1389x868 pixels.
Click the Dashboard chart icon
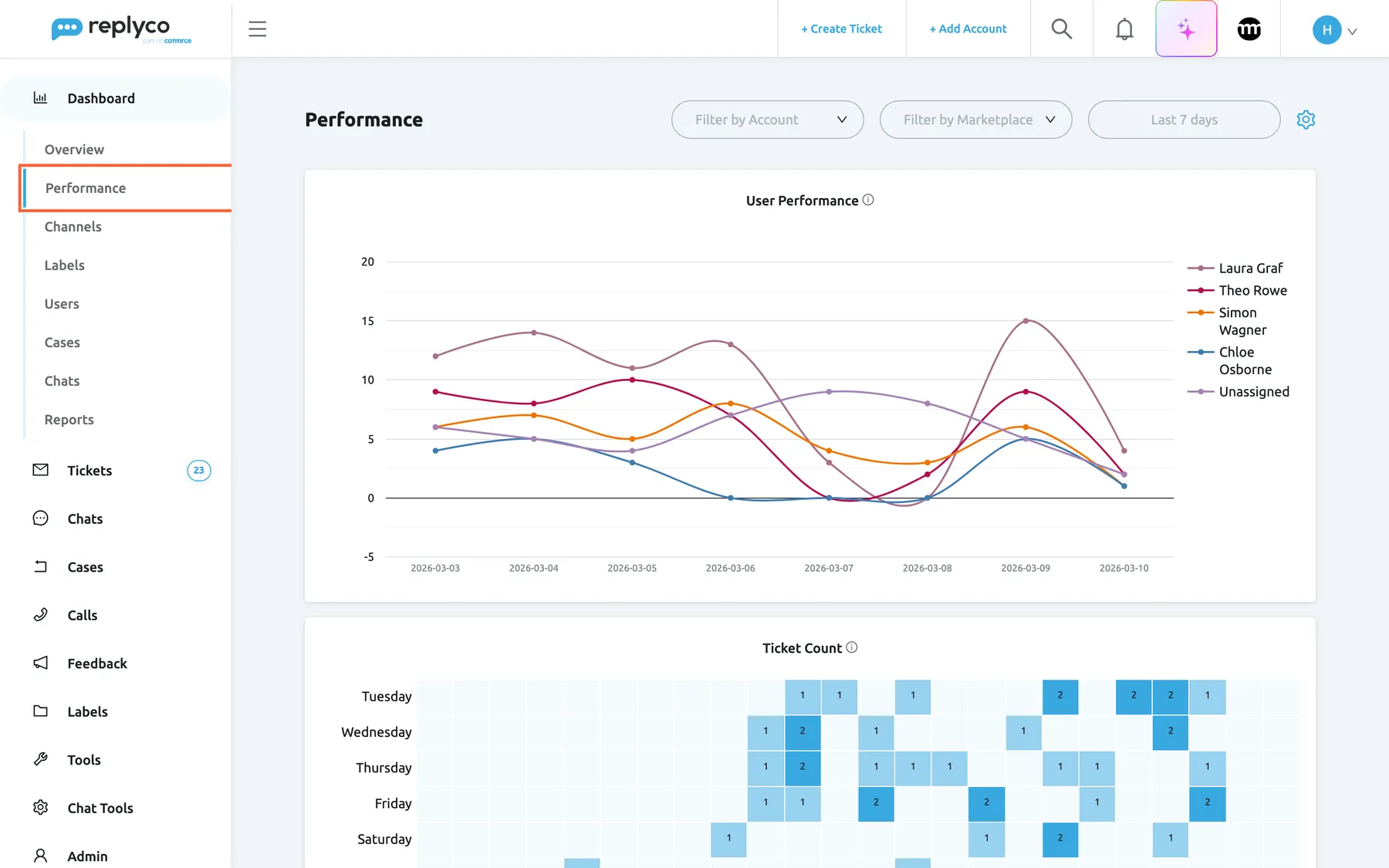[x=40, y=98]
